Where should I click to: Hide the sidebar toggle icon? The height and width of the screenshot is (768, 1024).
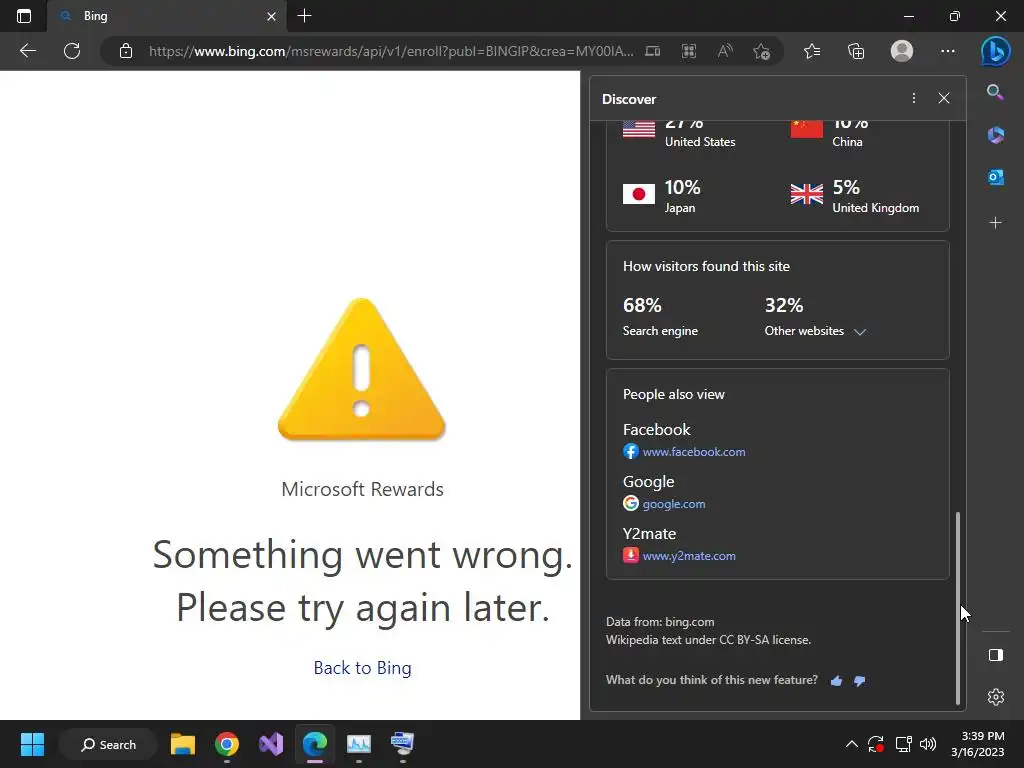point(995,655)
